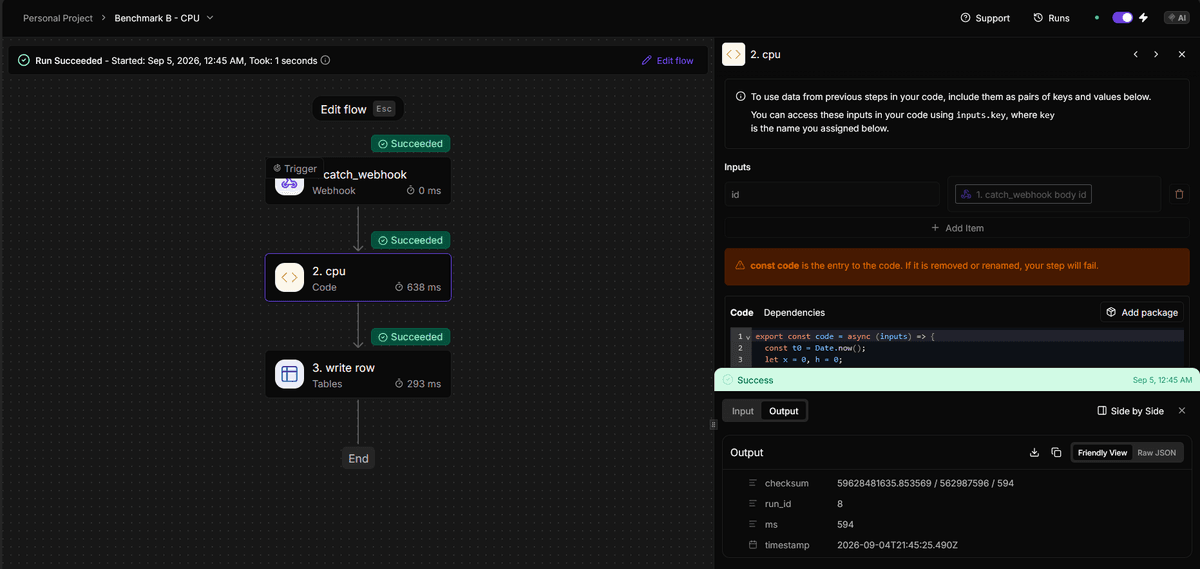Viewport: 1200px width, 569px height.
Task: Collapse code fold arrow on line 1
Action: tap(747, 337)
